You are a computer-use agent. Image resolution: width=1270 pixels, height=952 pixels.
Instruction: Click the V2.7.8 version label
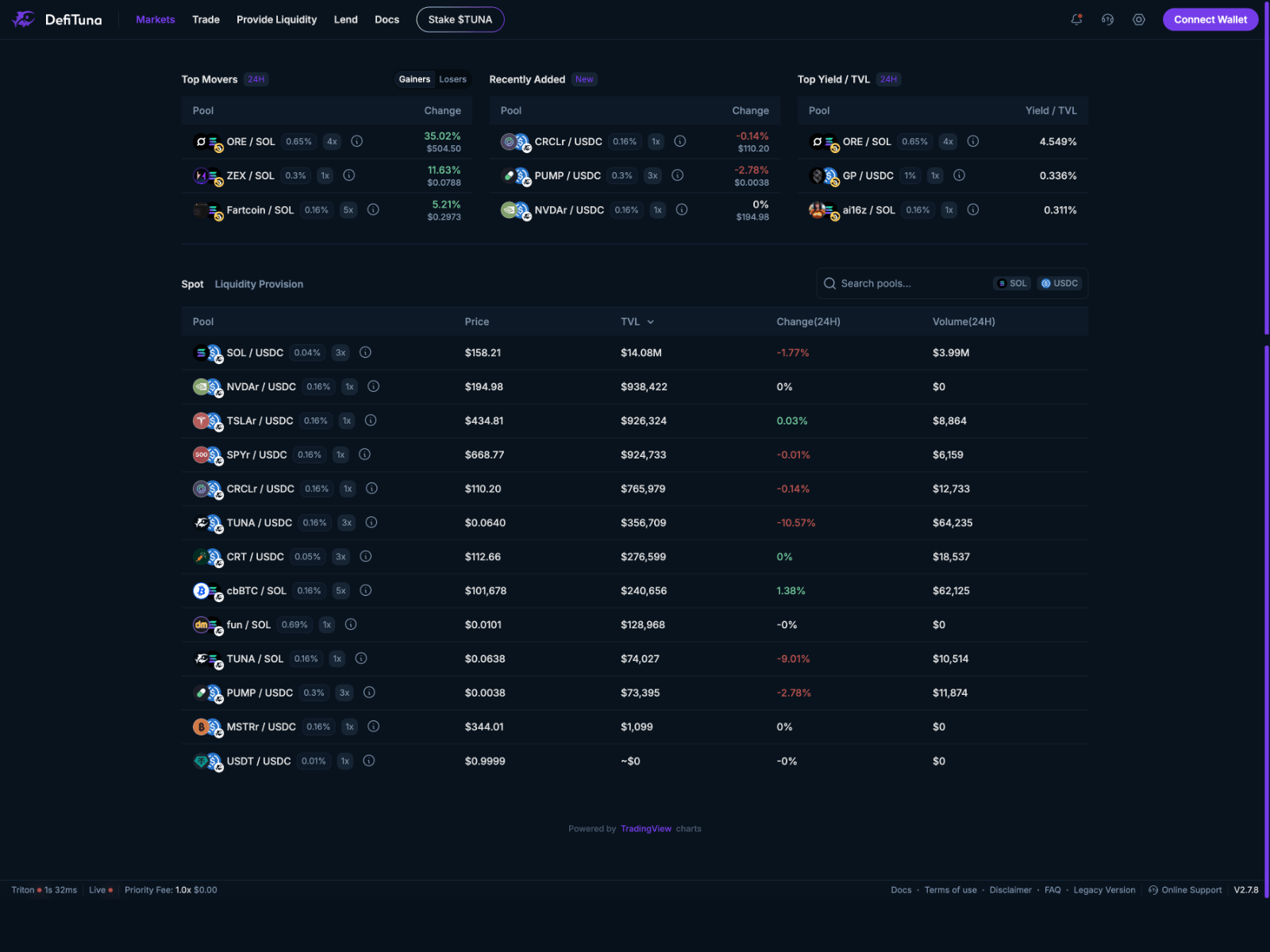1246,890
